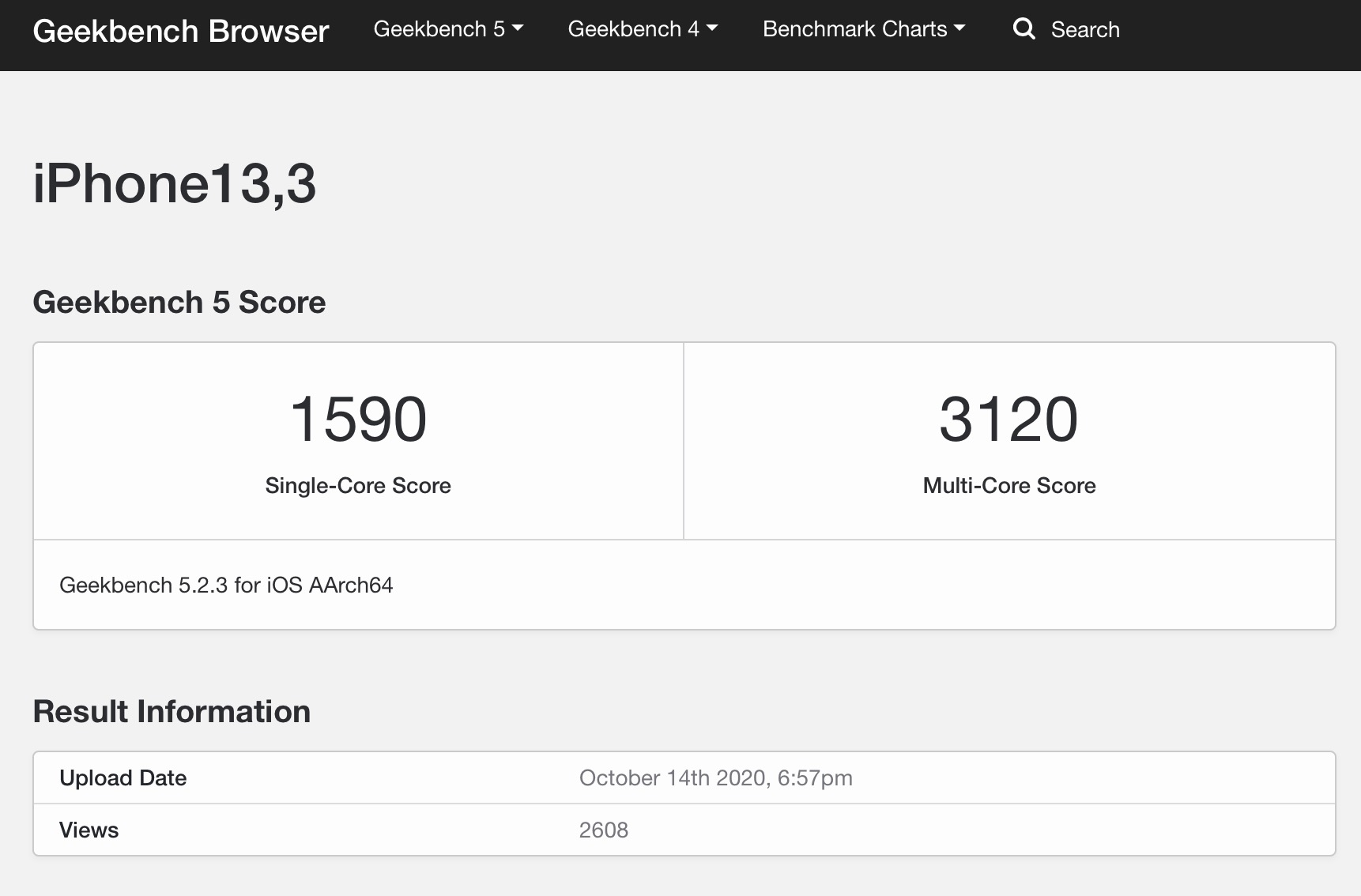Expand the Geekbench 4 dropdown menu

click(643, 29)
